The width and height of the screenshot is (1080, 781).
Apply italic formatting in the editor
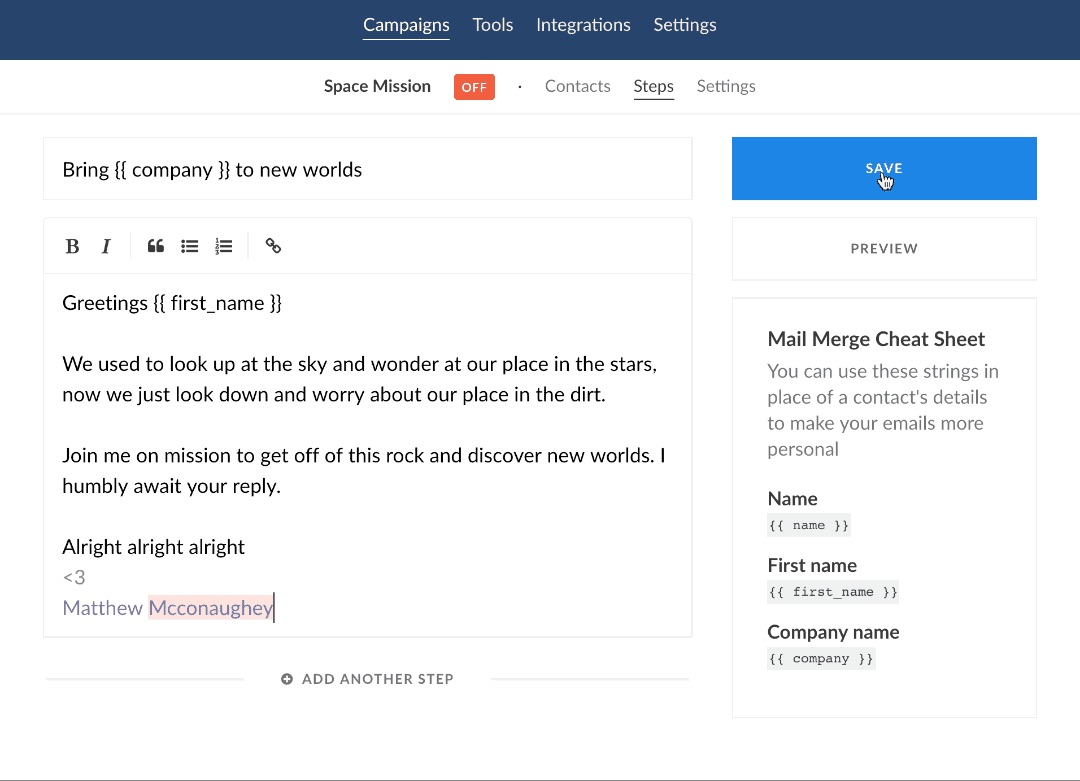[106, 246]
